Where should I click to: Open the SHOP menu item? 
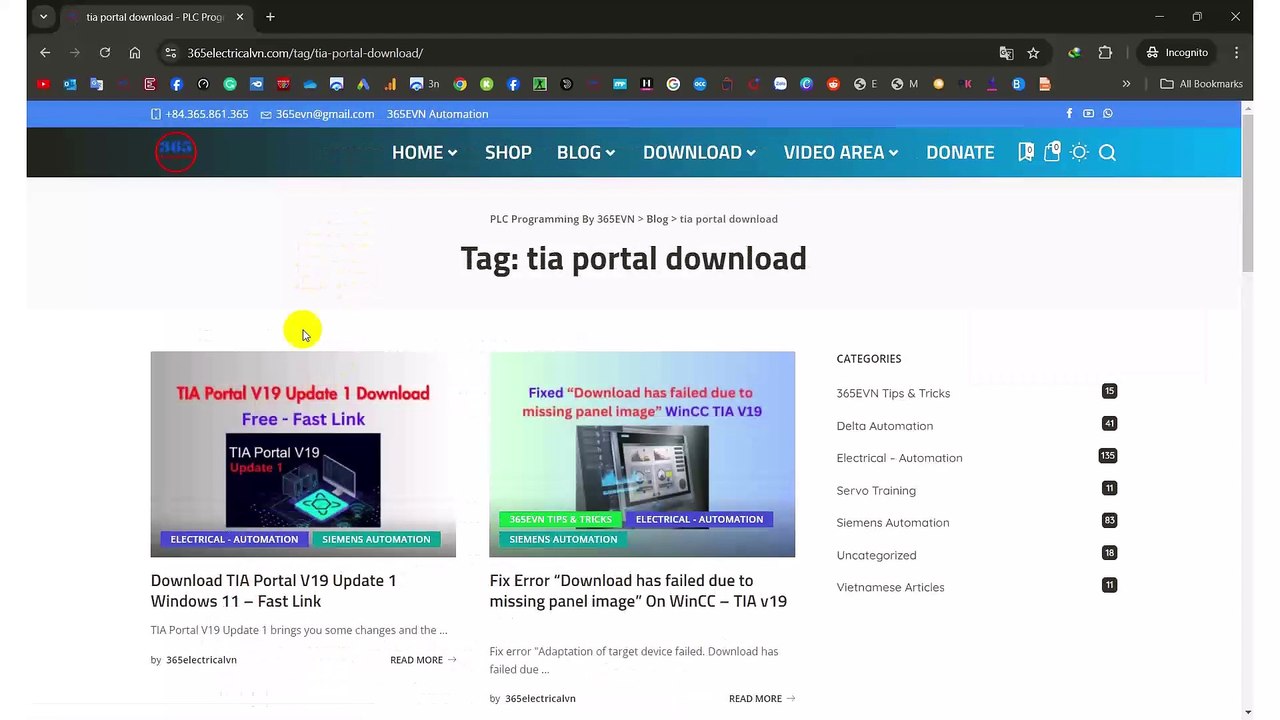pos(508,152)
